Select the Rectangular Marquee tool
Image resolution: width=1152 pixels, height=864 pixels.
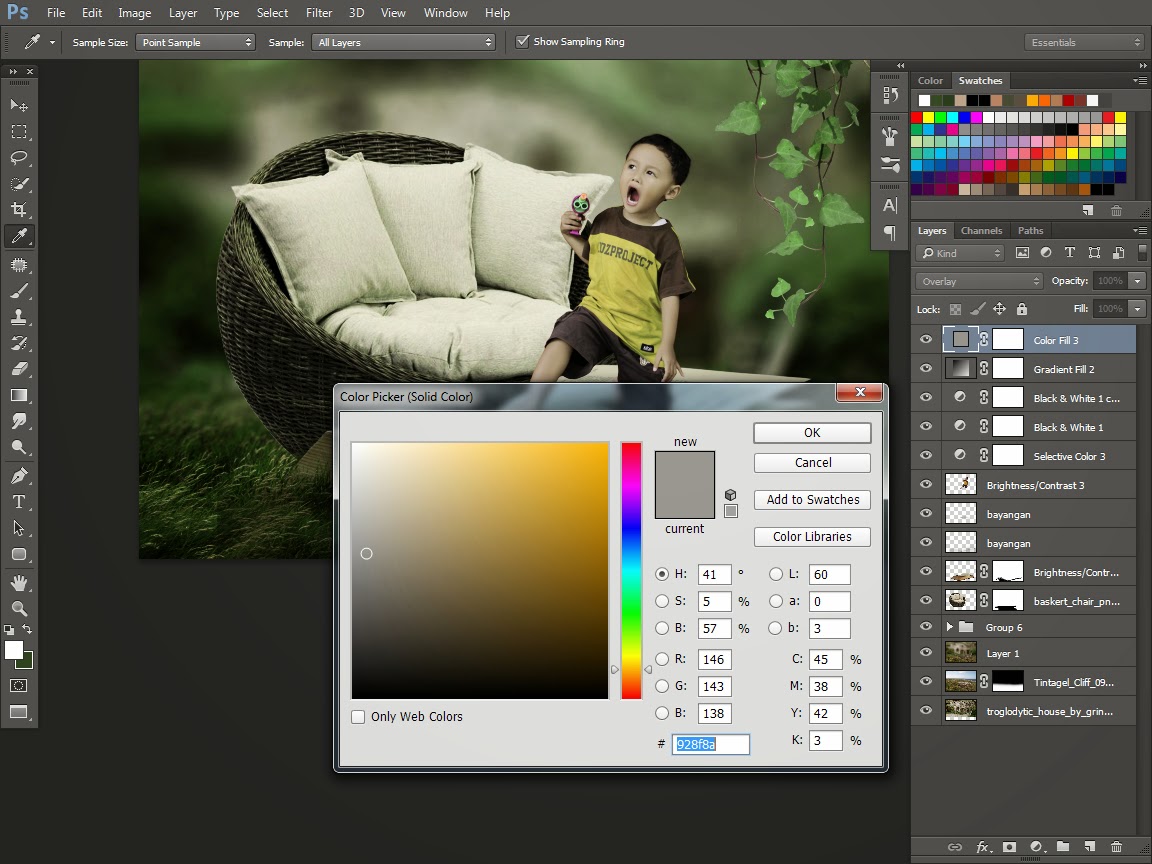[x=19, y=132]
